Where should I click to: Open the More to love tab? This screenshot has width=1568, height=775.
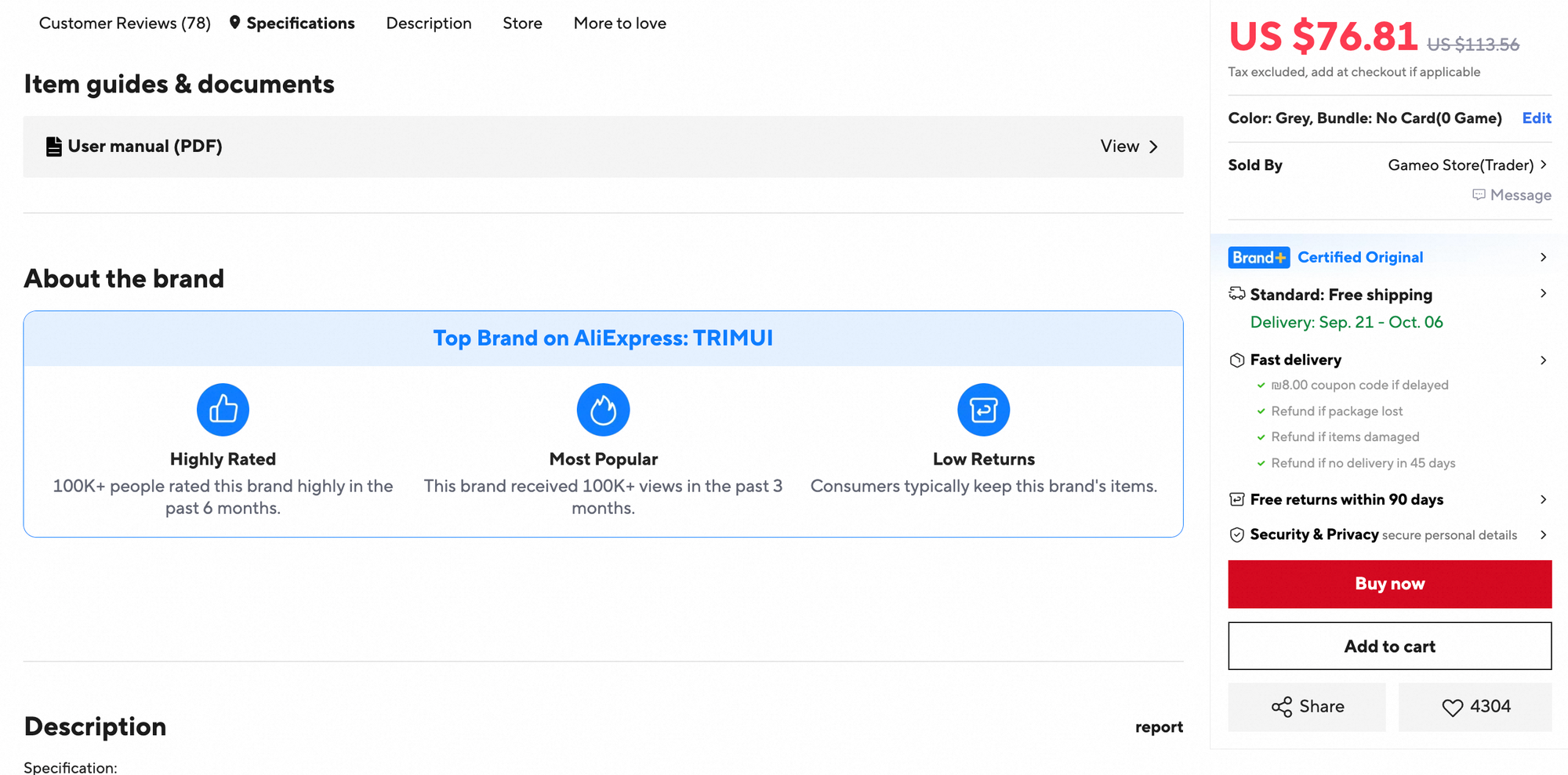pyautogui.click(x=619, y=24)
